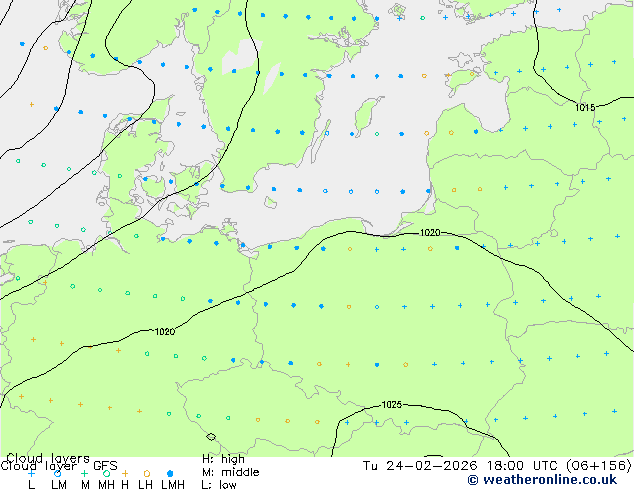Click the orange circle legend symbol above LH
The width and height of the screenshot is (634, 490).
coord(147,473)
